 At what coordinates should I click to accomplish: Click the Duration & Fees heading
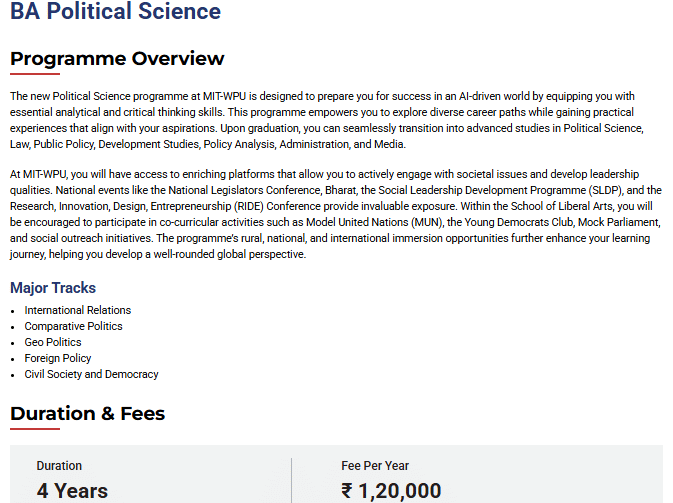pos(87,413)
